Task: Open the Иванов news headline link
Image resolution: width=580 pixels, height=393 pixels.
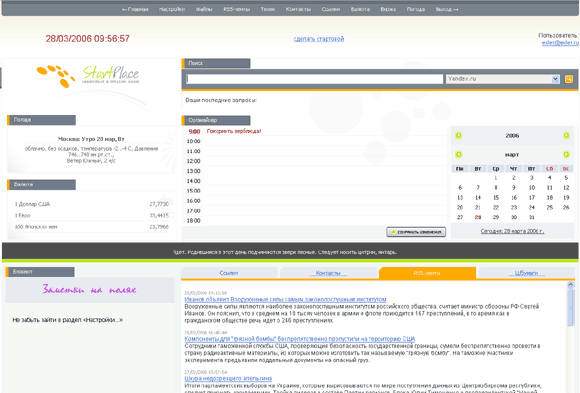Action: (x=285, y=299)
